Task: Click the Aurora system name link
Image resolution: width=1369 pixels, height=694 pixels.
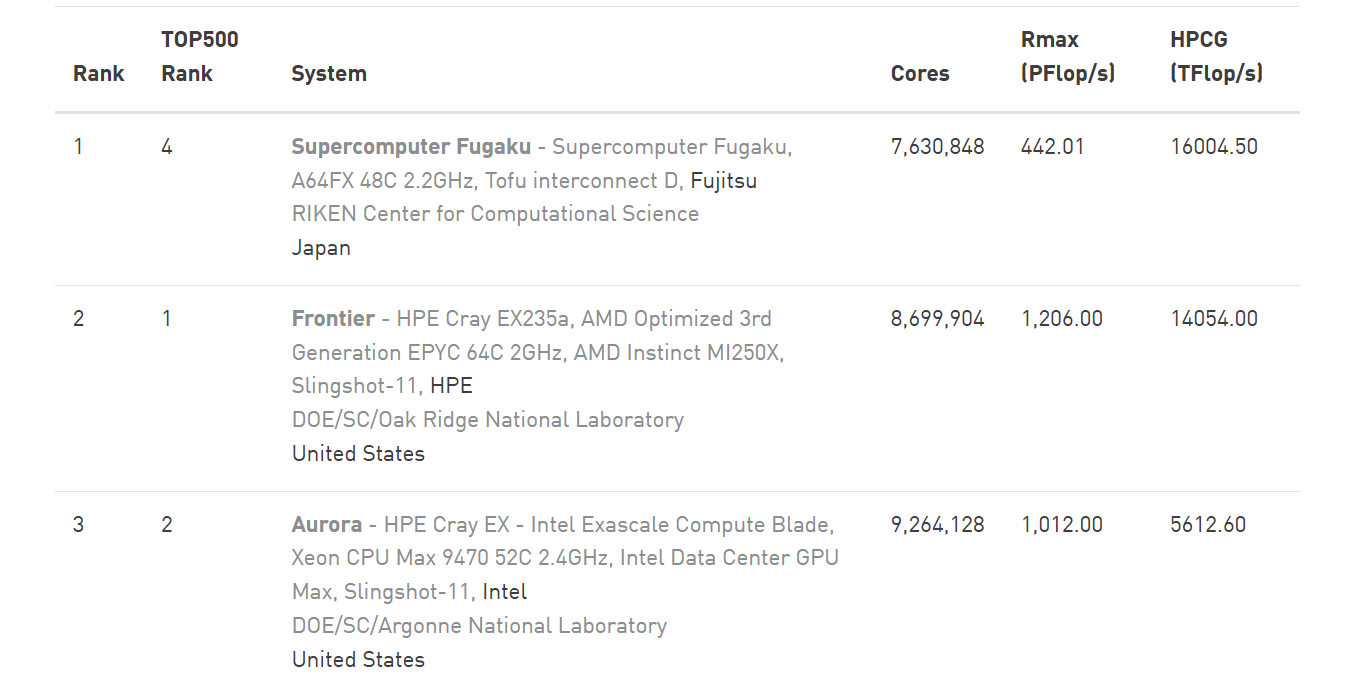Action: click(x=327, y=525)
